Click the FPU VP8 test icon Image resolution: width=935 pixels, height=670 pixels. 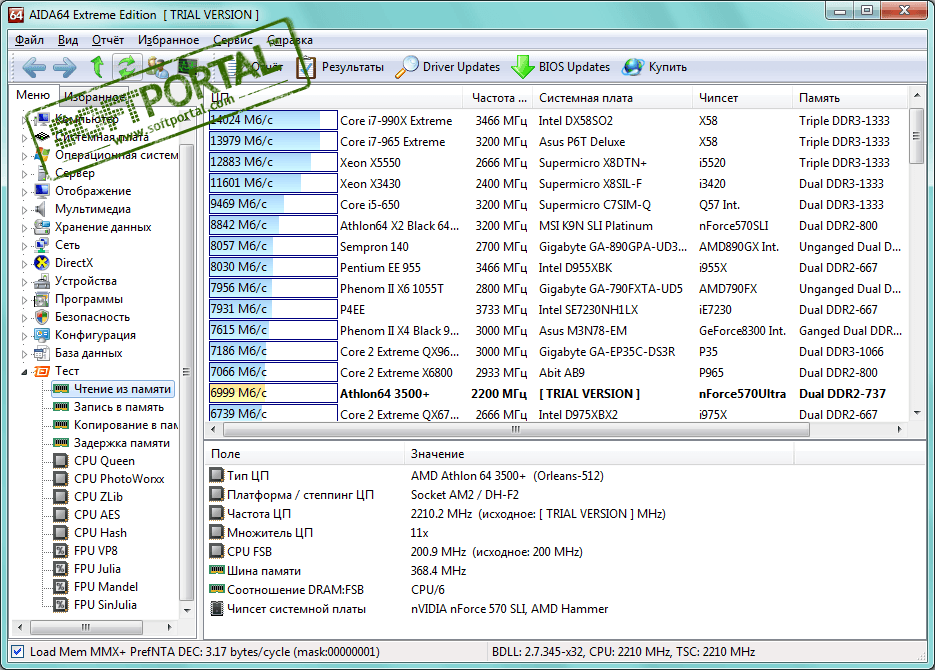(60, 551)
